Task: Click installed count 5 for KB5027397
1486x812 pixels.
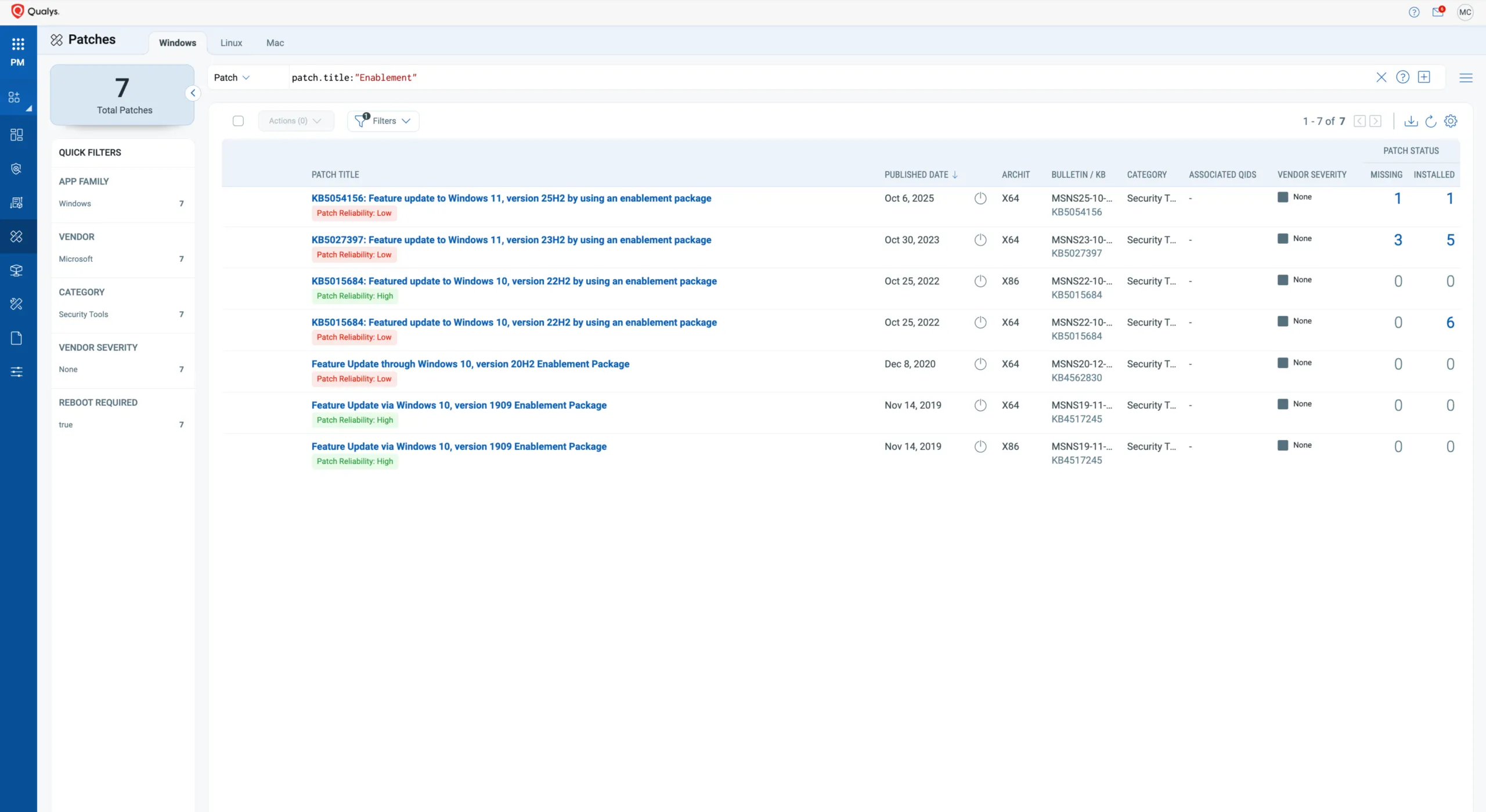Action: coord(1450,240)
